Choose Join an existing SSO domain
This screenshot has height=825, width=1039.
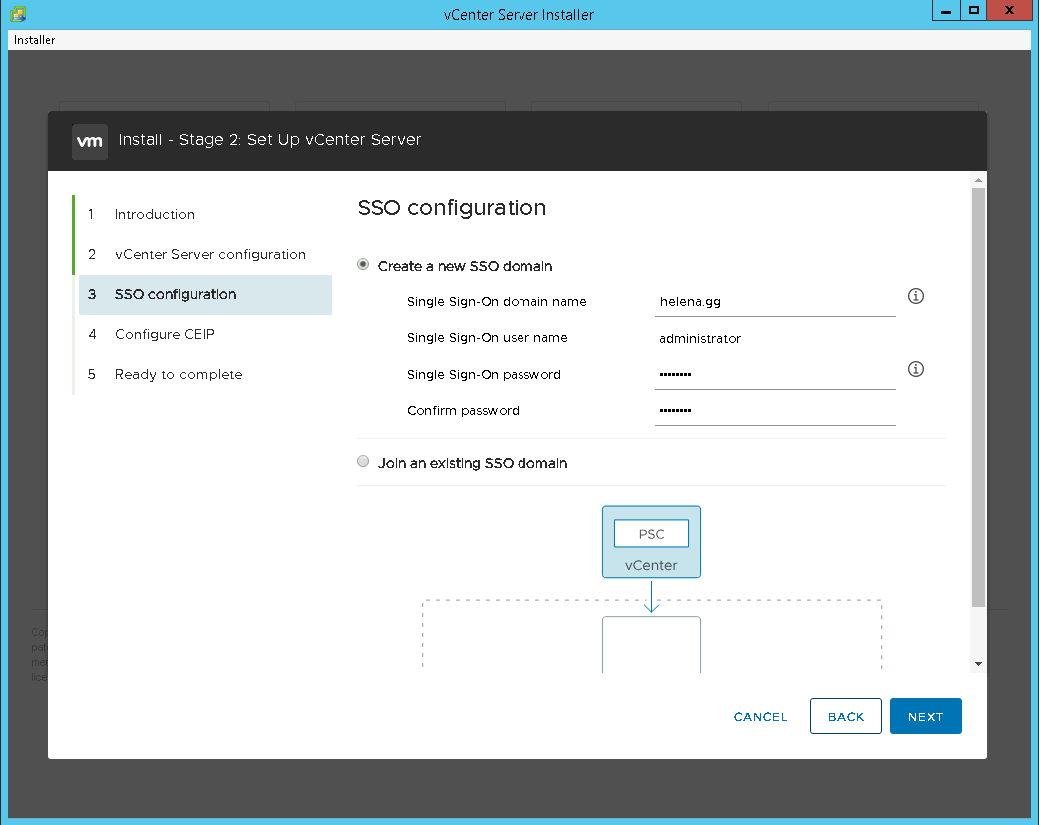pos(363,463)
